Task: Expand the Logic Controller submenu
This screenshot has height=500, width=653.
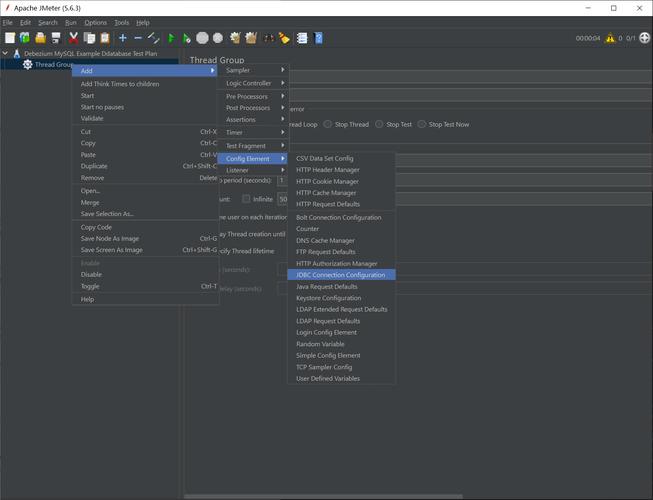Action: coord(253,83)
